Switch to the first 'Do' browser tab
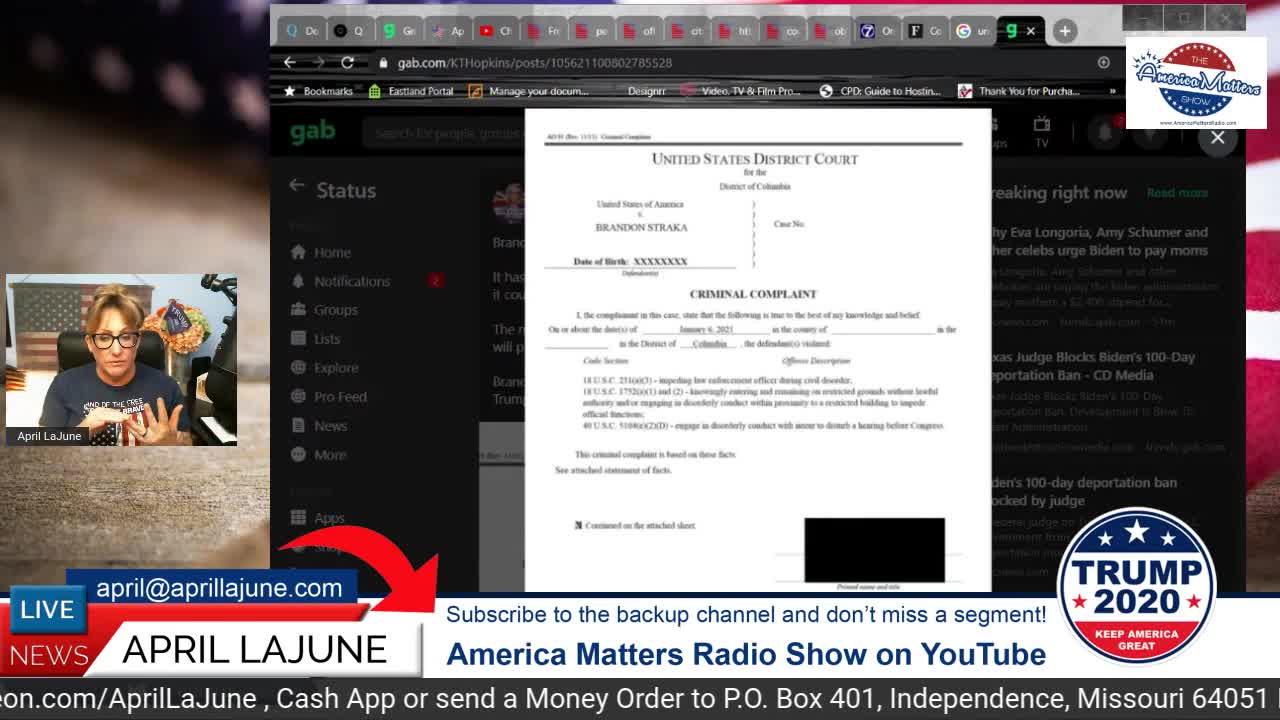Image resolution: width=1280 pixels, height=720 pixels. tap(302, 31)
